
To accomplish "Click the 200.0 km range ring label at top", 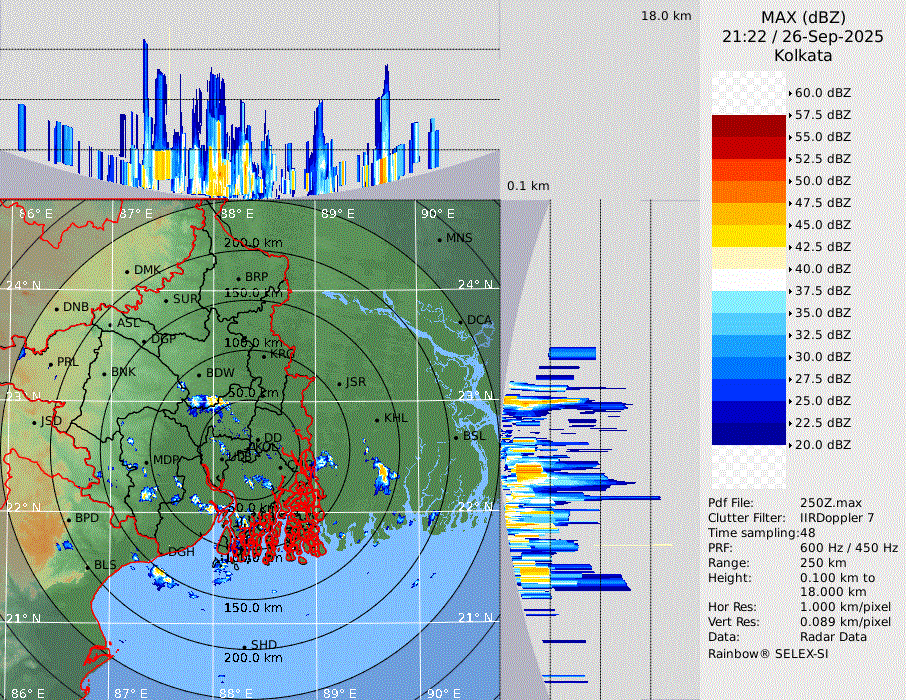I will click(x=253, y=243).
